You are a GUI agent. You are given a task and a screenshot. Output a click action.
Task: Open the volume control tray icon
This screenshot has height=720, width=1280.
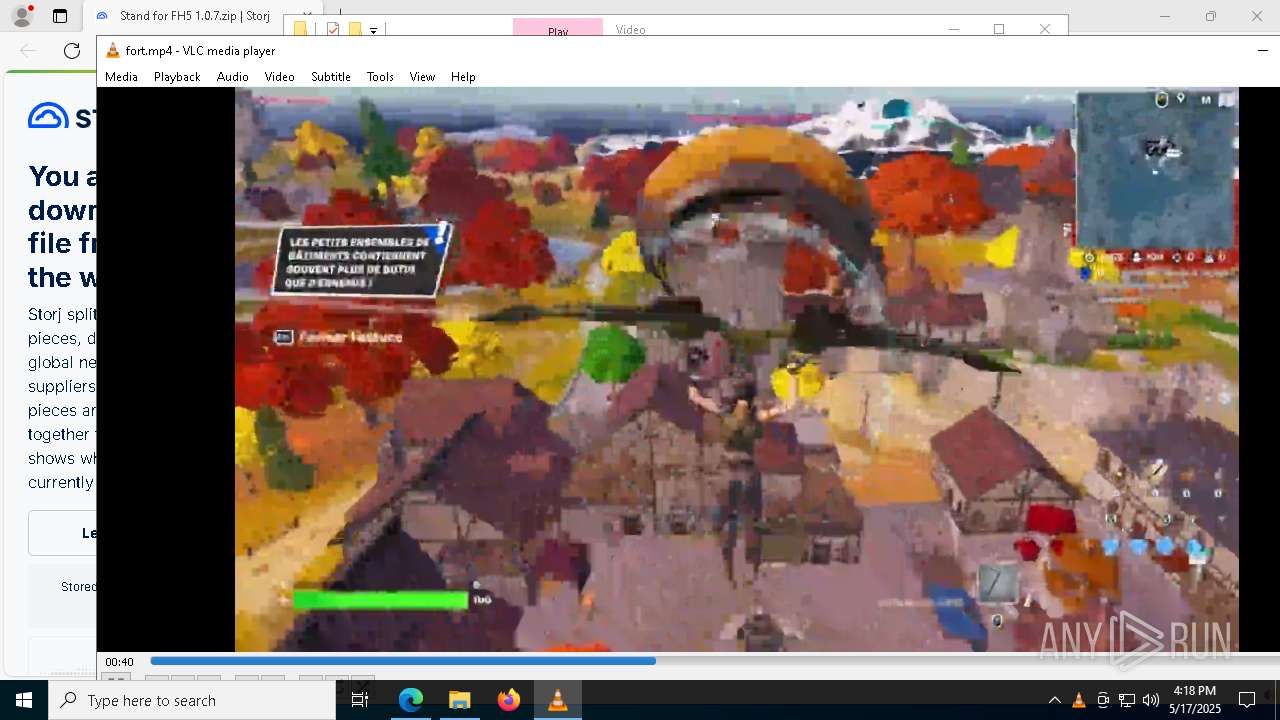tap(1151, 700)
